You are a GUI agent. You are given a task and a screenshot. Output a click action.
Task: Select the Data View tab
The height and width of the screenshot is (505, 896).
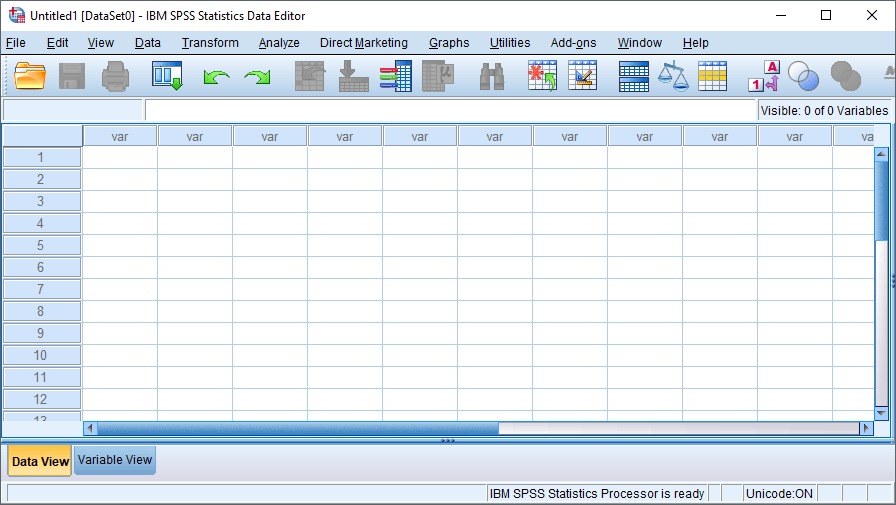(x=40, y=461)
